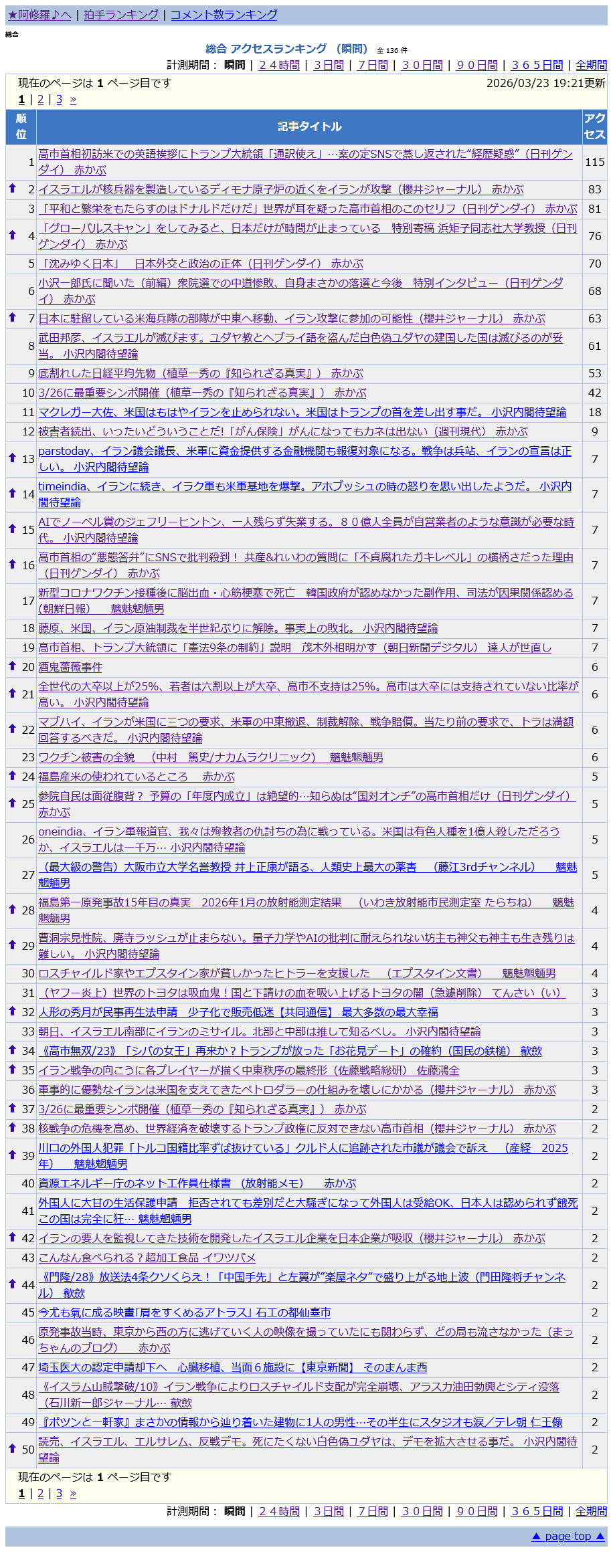Open page 3 from bottom pagination
Viewport: 613px width, 1568px height.
59,1494
